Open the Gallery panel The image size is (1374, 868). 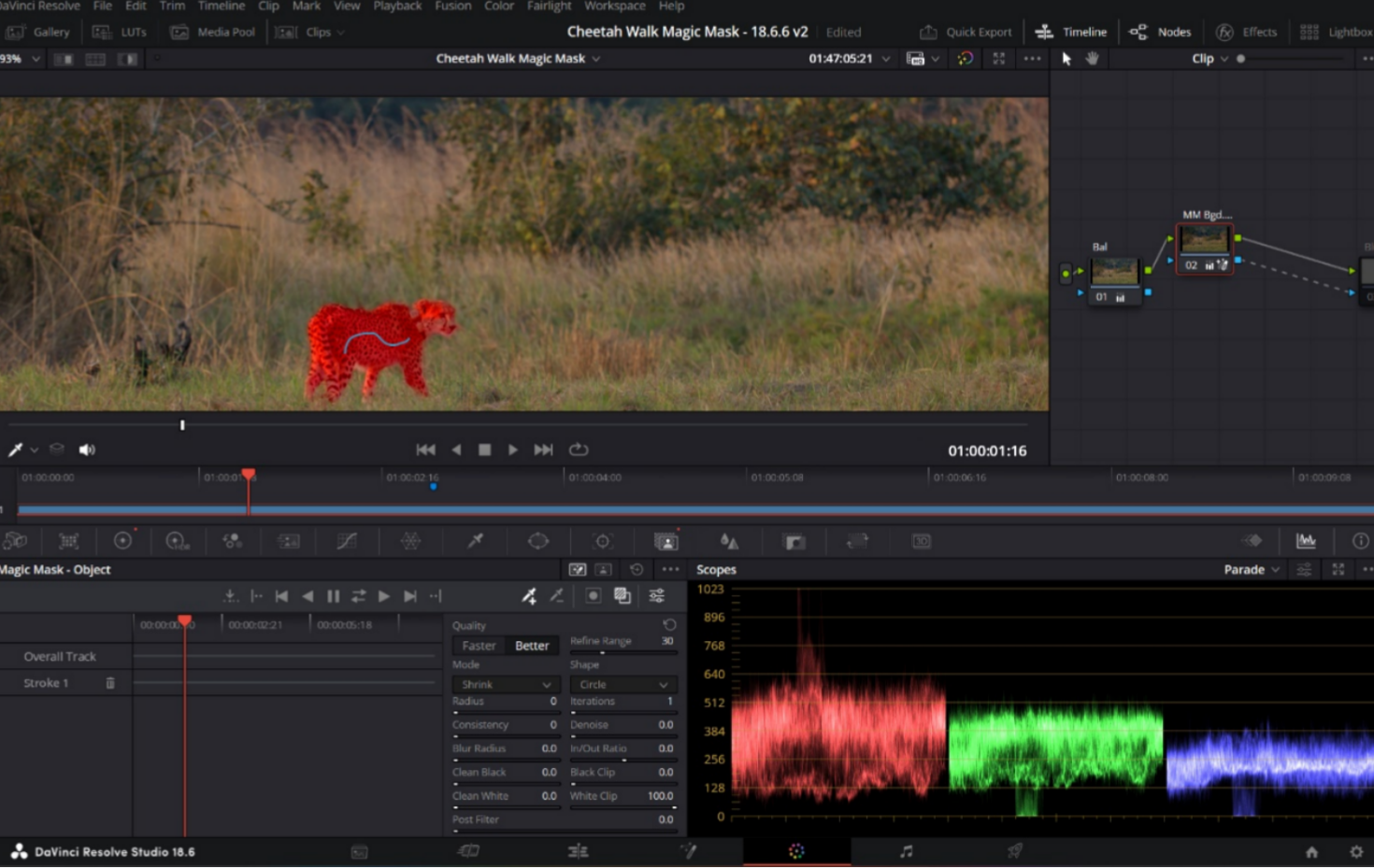click(x=38, y=32)
